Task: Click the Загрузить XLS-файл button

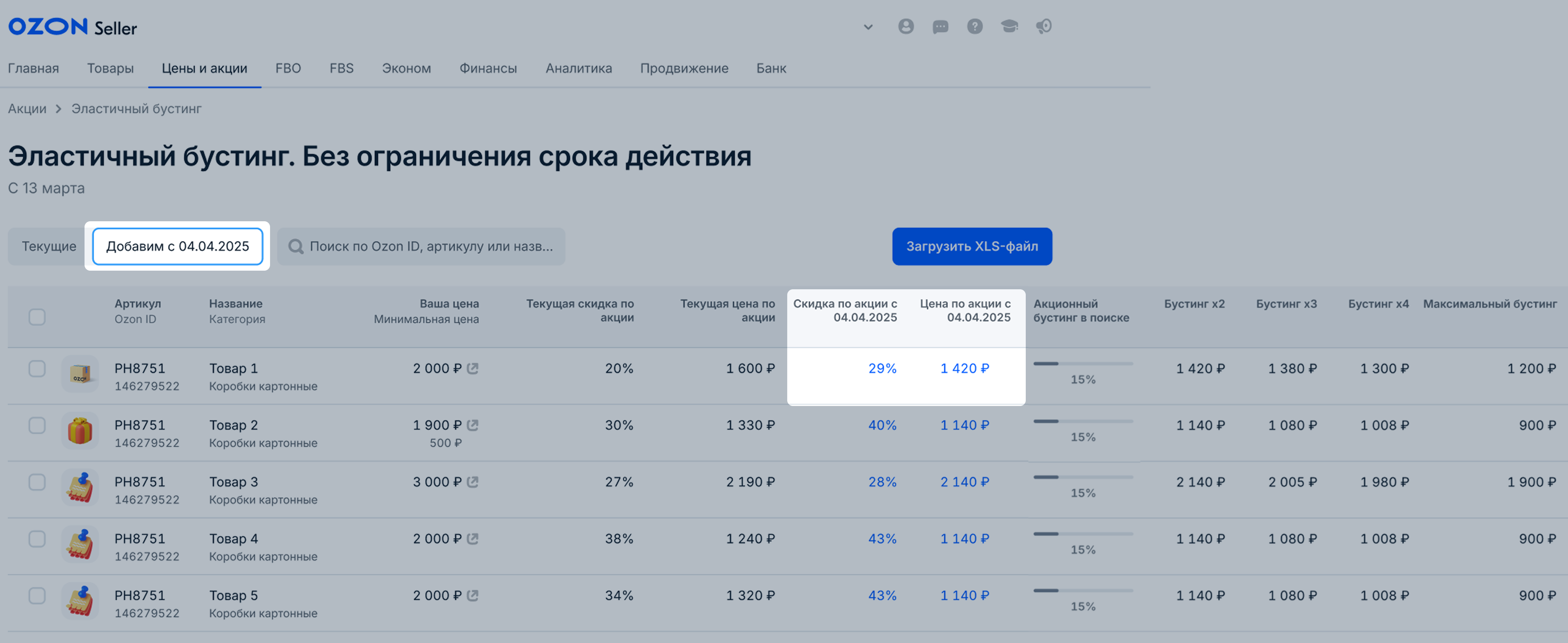Action: [x=971, y=246]
